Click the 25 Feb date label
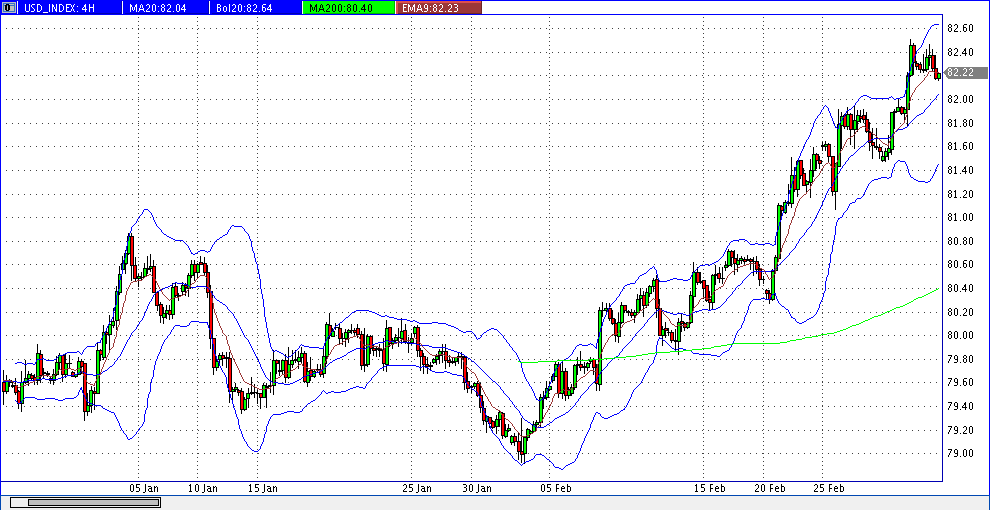The height and width of the screenshot is (510, 990). click(829, 488)
